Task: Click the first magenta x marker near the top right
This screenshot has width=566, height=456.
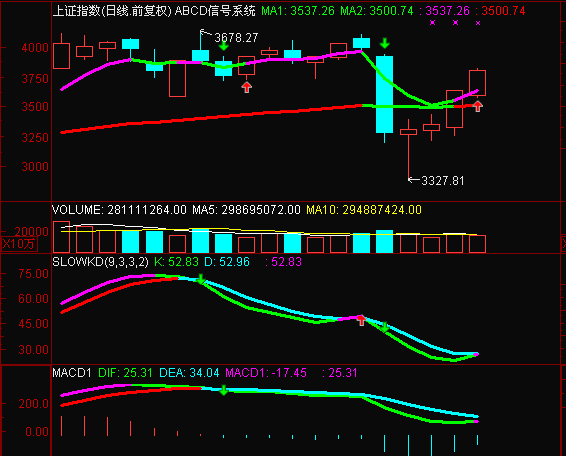Action: tap(432, 23)
